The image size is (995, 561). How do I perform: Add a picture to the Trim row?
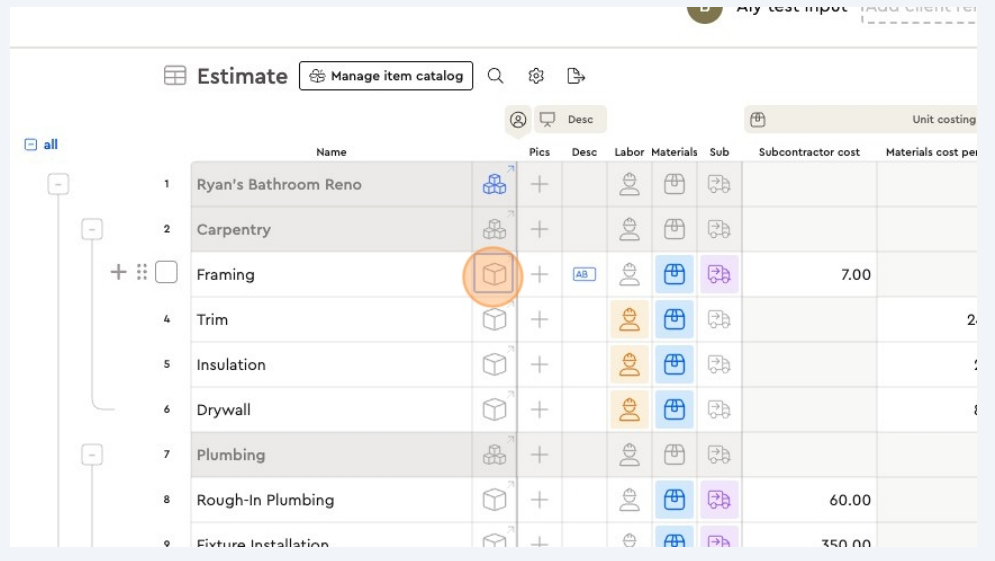click(539, 320)
